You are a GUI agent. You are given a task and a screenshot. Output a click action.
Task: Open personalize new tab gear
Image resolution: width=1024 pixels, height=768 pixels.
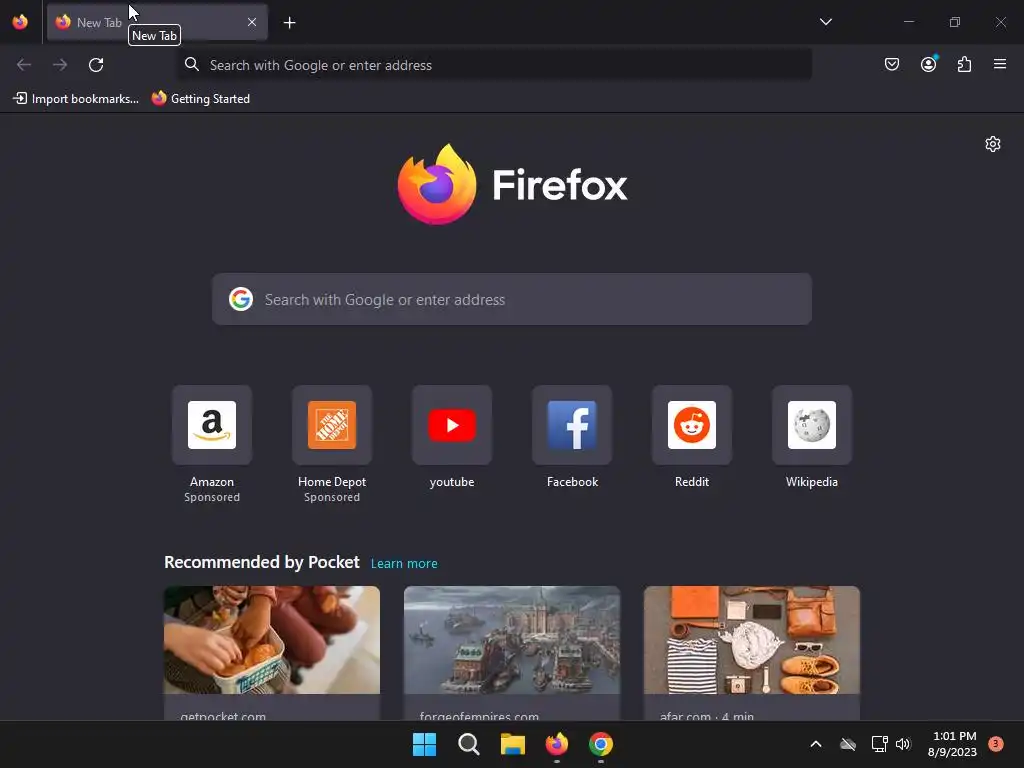coord(993,144)
